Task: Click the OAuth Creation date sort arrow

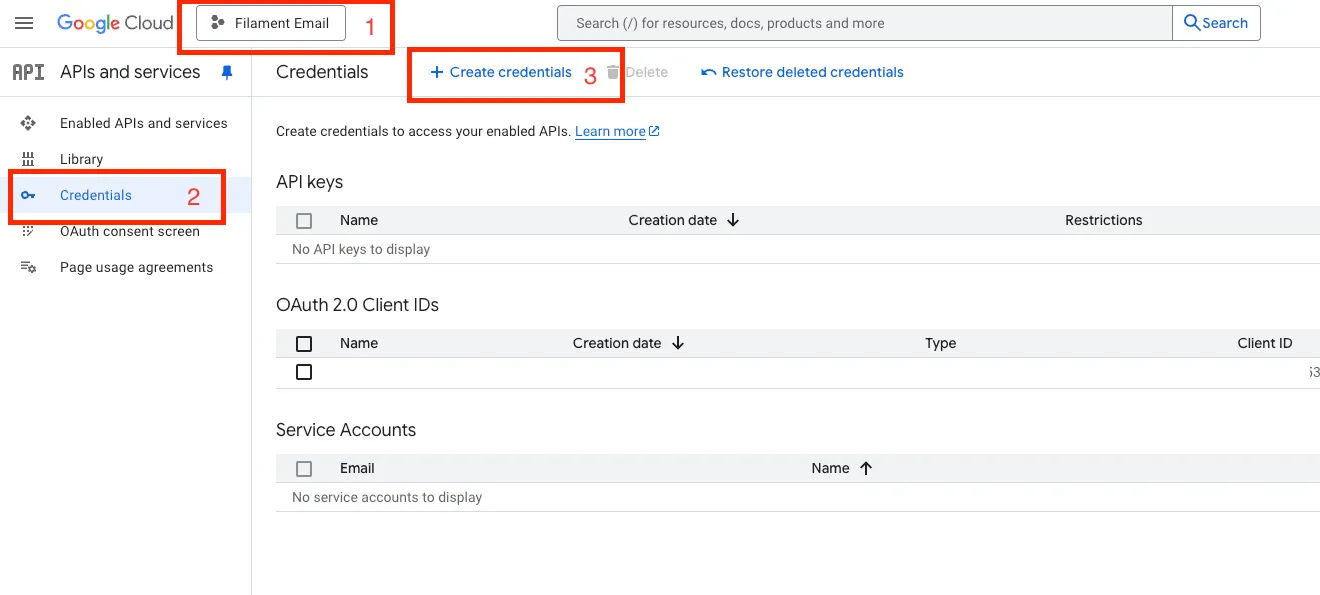Action: [678, 343]
